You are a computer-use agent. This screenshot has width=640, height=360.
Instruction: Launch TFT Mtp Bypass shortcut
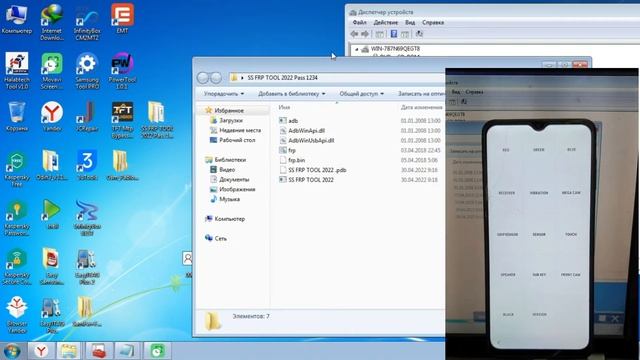click(x=122, y=120)
